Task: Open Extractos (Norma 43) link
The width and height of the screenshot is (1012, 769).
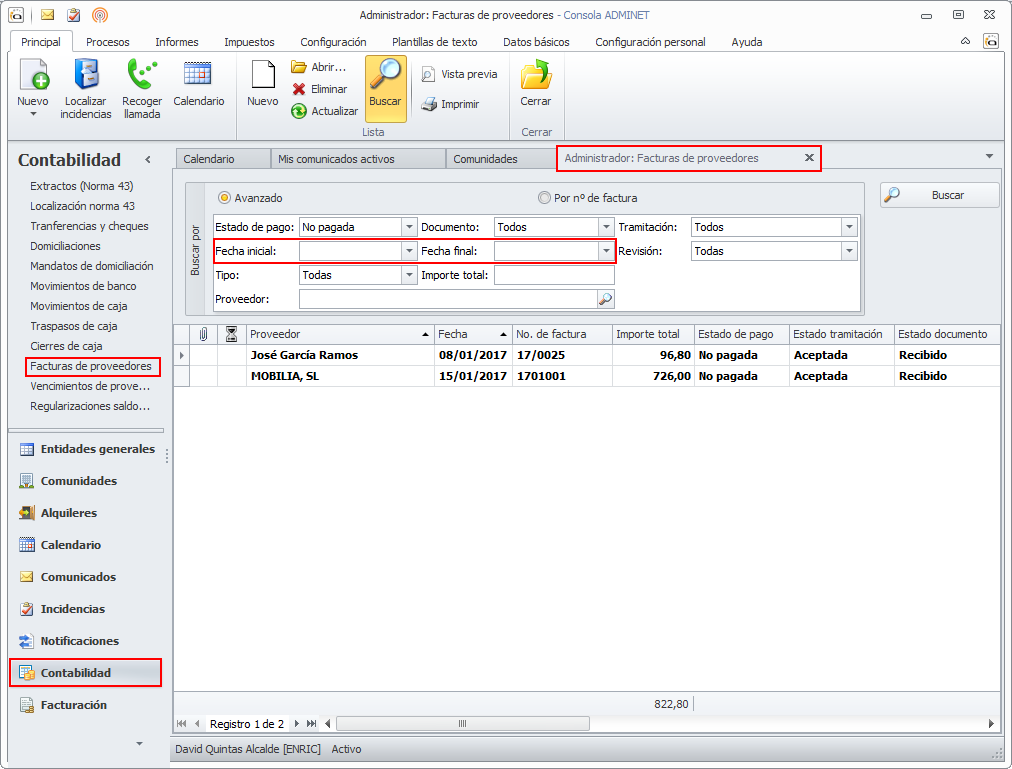Action: click(x=82, y=186)
